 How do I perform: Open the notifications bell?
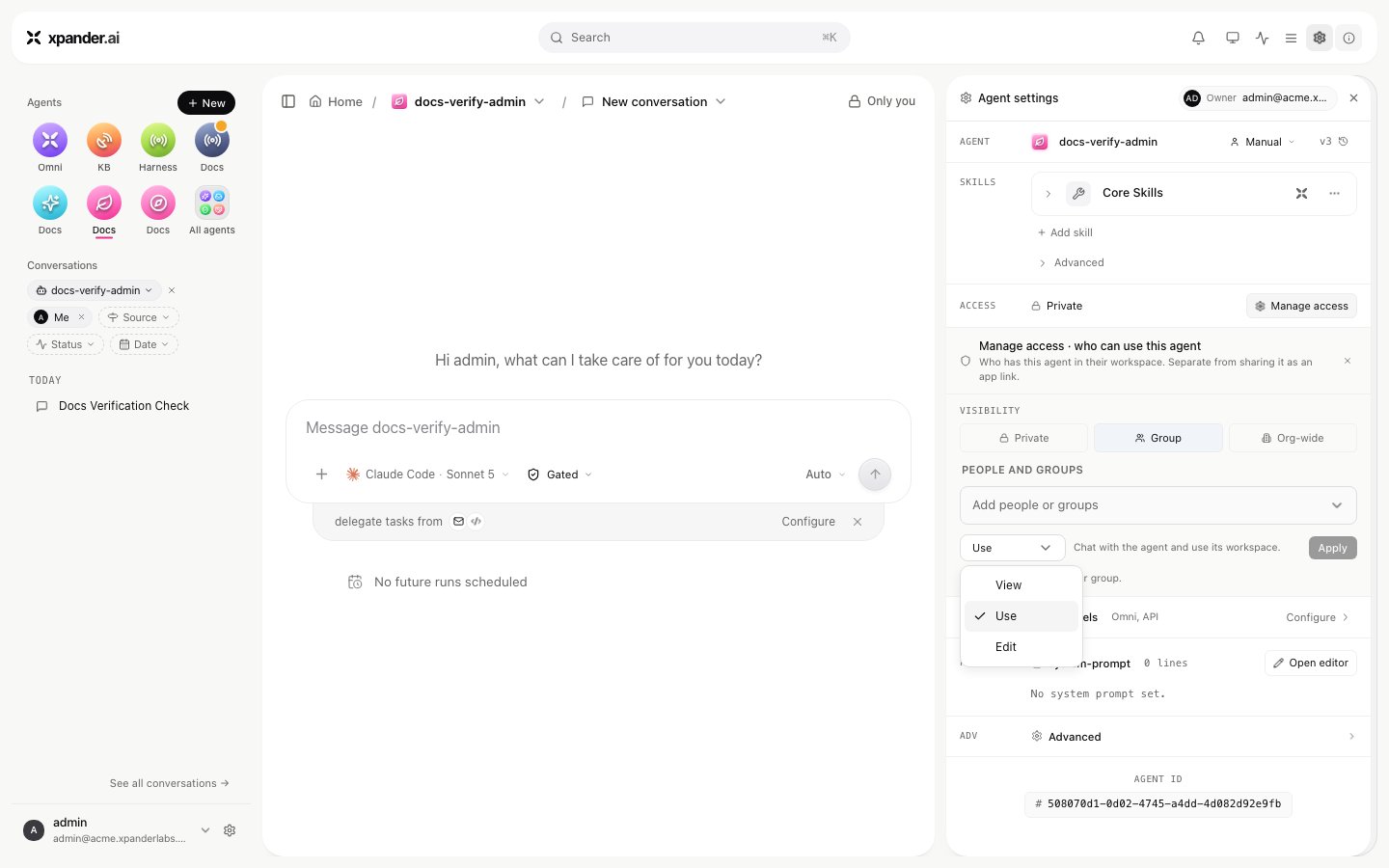click(x=1198, y=38)
